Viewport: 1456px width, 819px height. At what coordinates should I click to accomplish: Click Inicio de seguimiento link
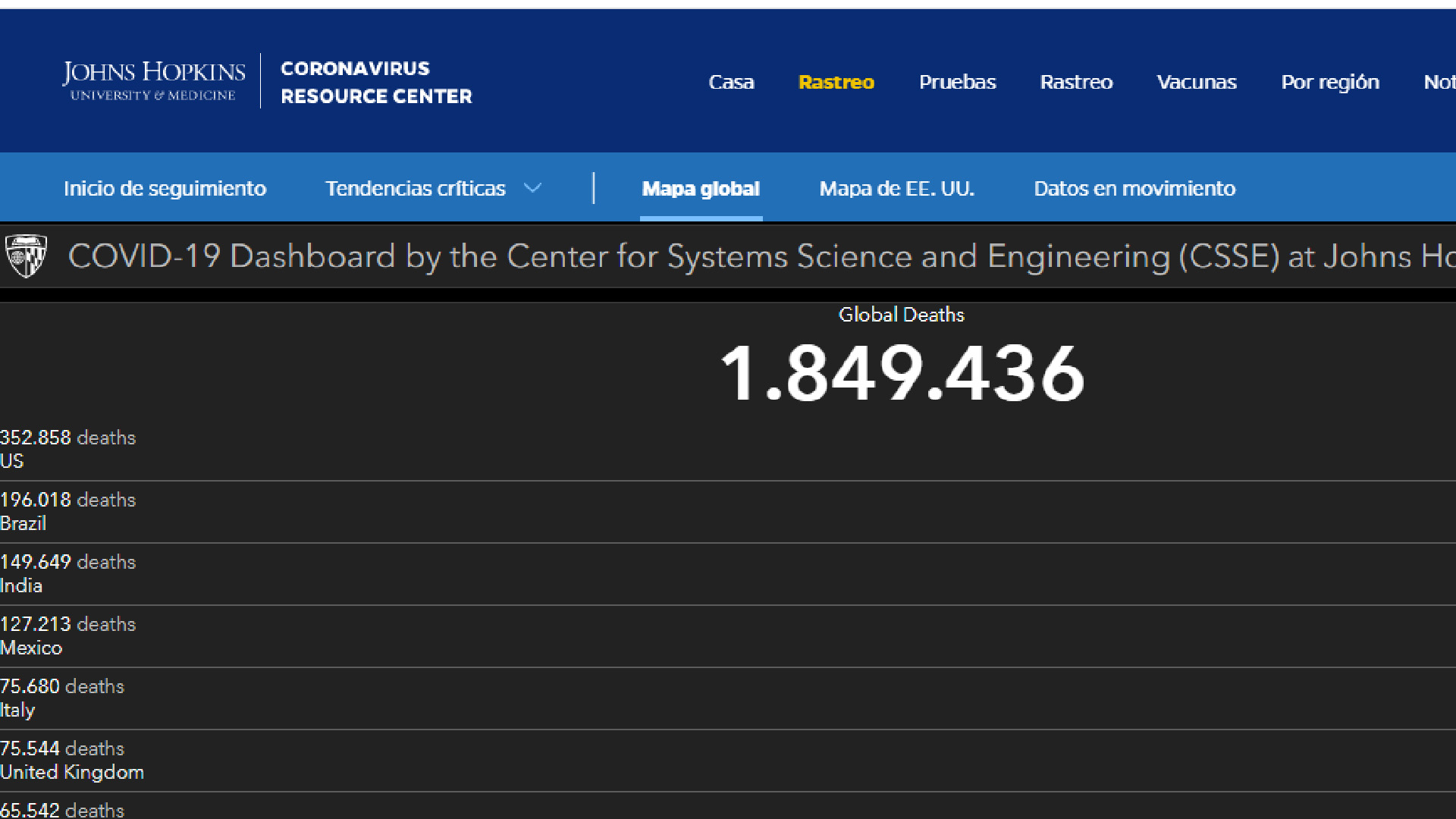pyautogui.click(x=165, y=188)
